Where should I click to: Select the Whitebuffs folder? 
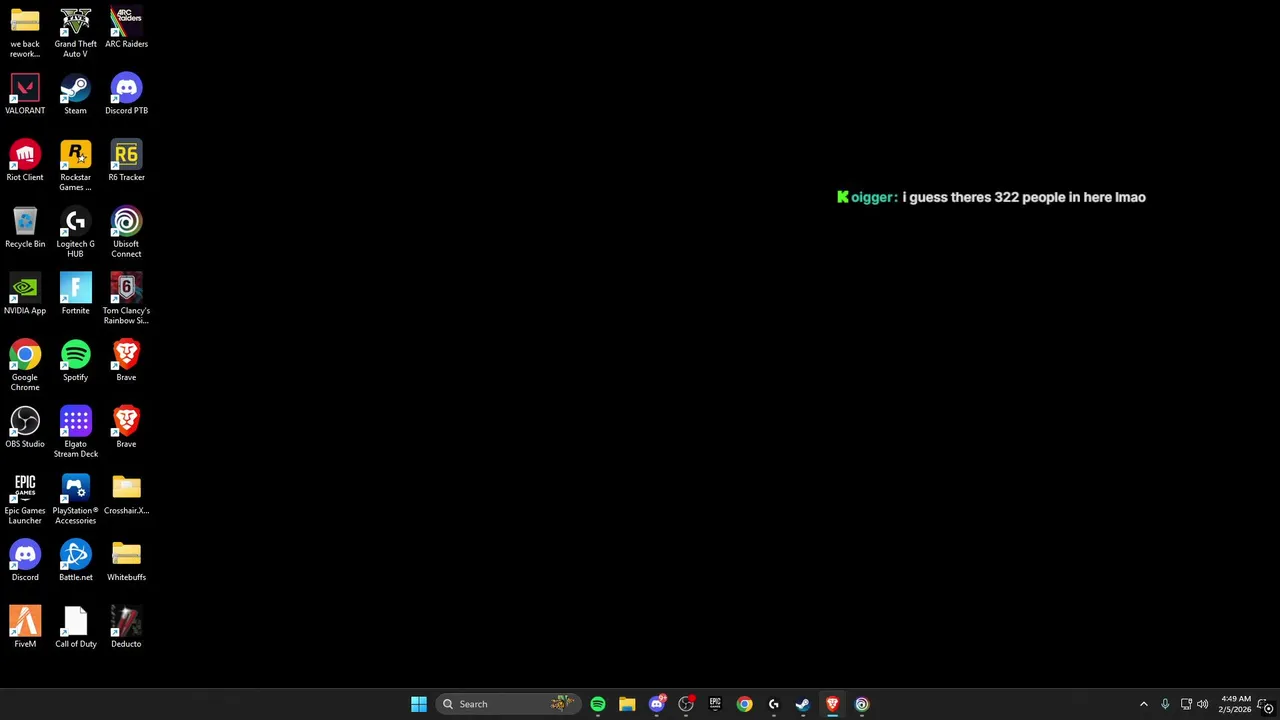(126, 561)
